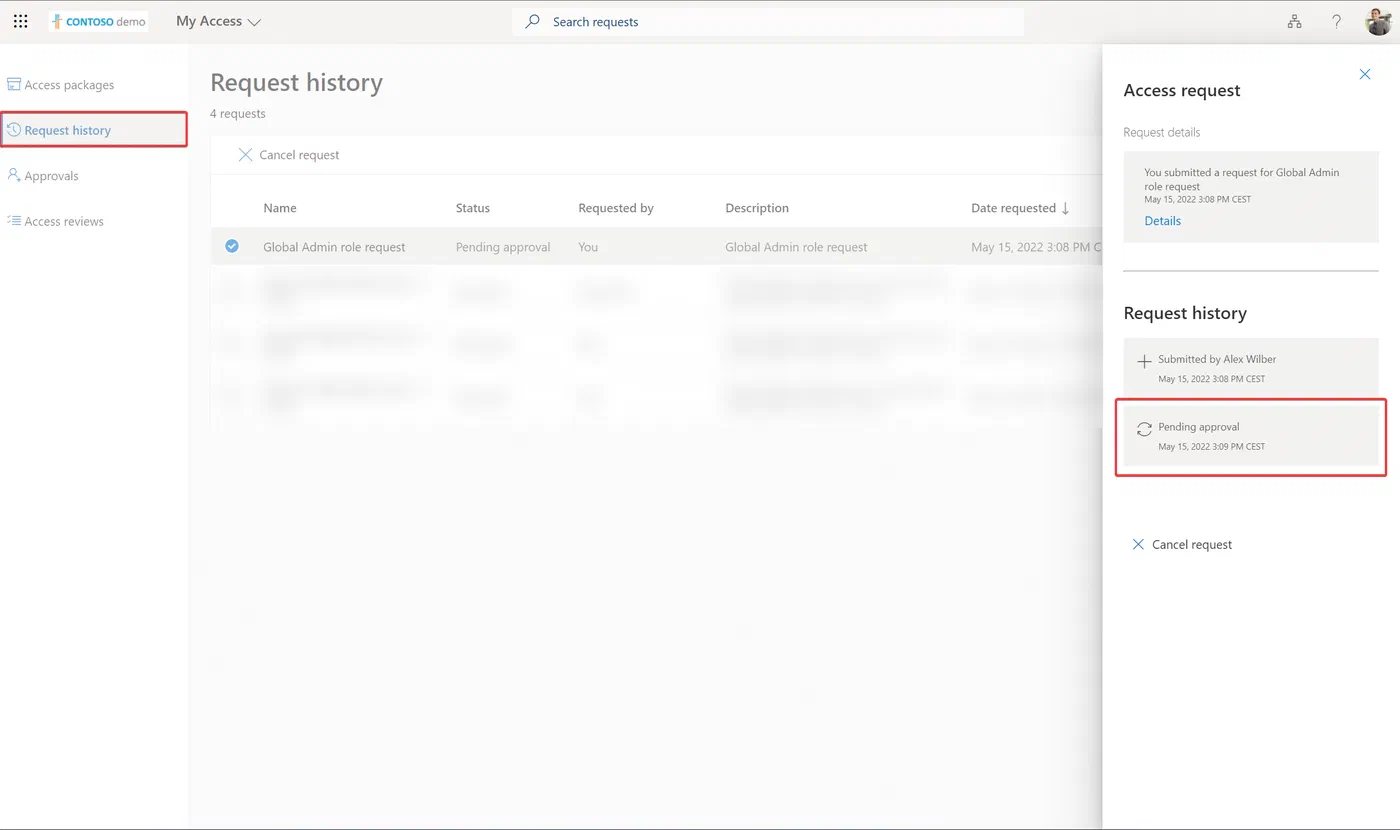
Task: Click Cancel request in the side panel
Action: coord(1182,545)
